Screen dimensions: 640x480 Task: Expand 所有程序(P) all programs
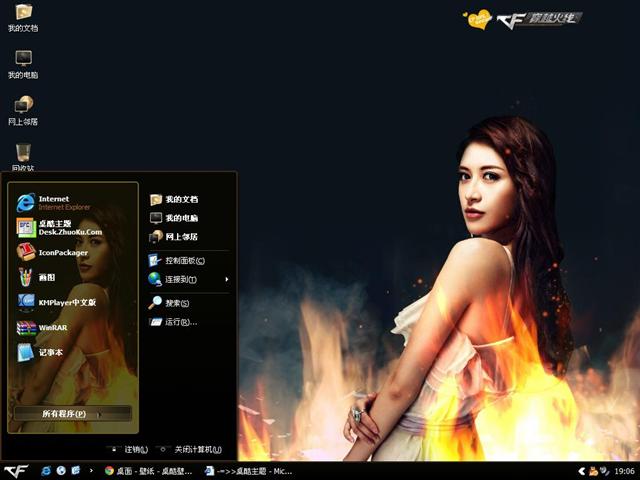tap(73, 413)
